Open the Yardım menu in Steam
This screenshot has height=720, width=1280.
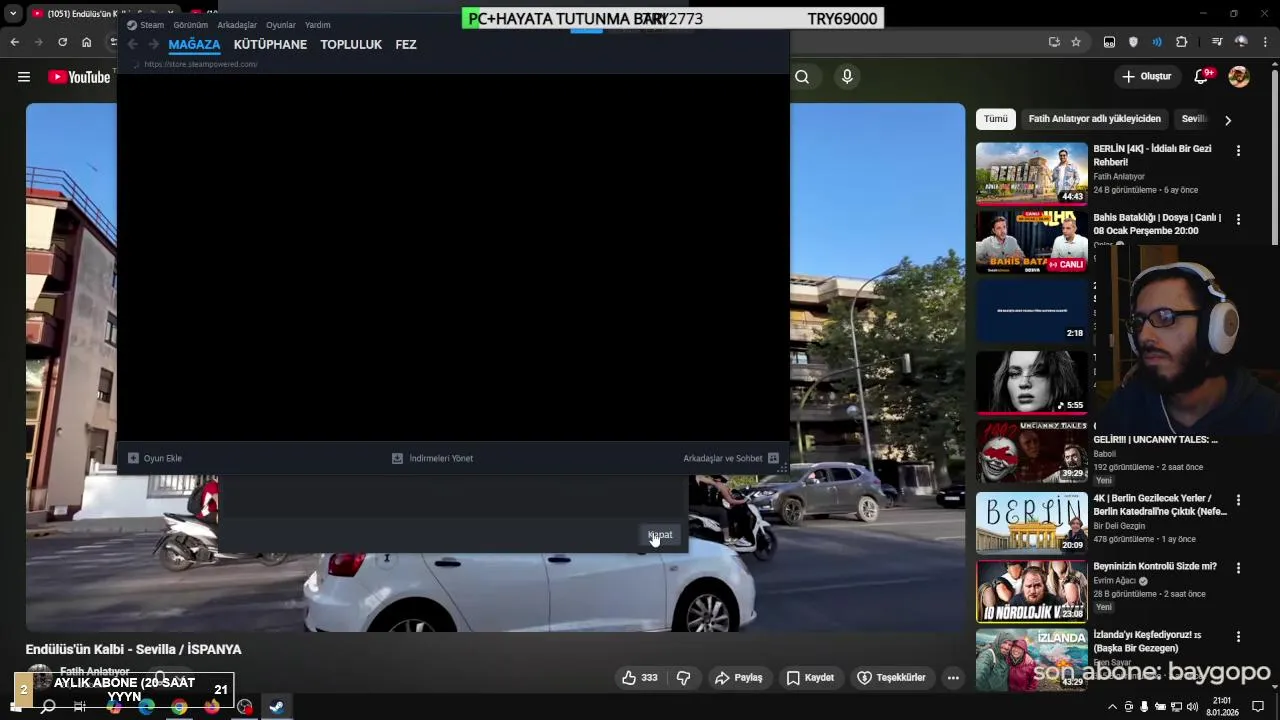click(x=317, y=25)
